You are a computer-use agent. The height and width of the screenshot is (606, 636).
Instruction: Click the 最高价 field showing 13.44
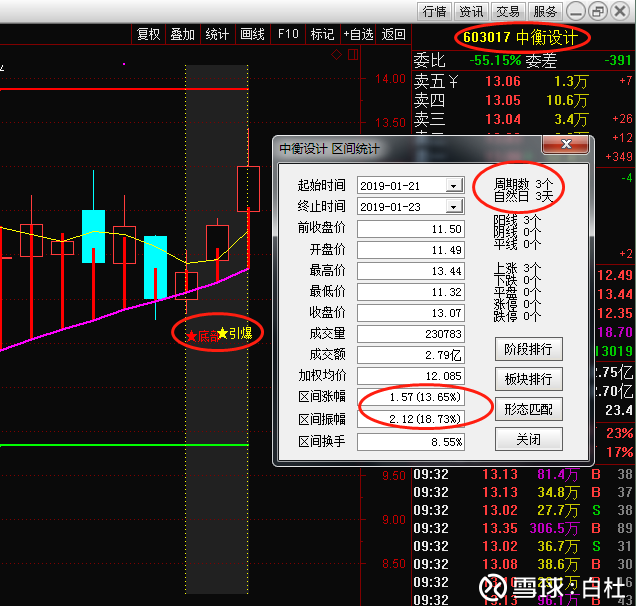pyautogui.click(x=411, y=271)
